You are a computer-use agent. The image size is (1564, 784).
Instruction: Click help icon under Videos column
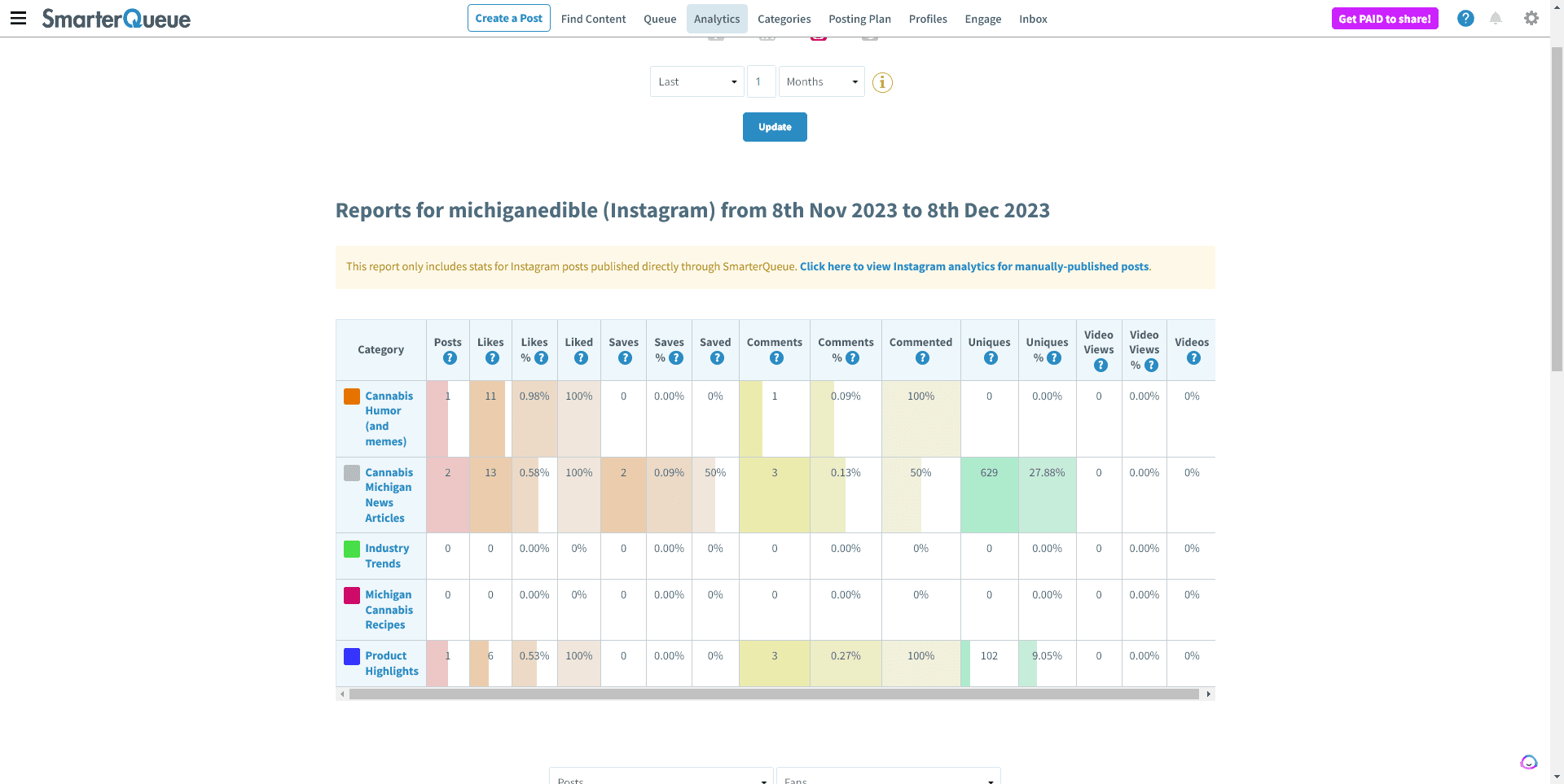pyautogui.click(x=1193, y=358)
